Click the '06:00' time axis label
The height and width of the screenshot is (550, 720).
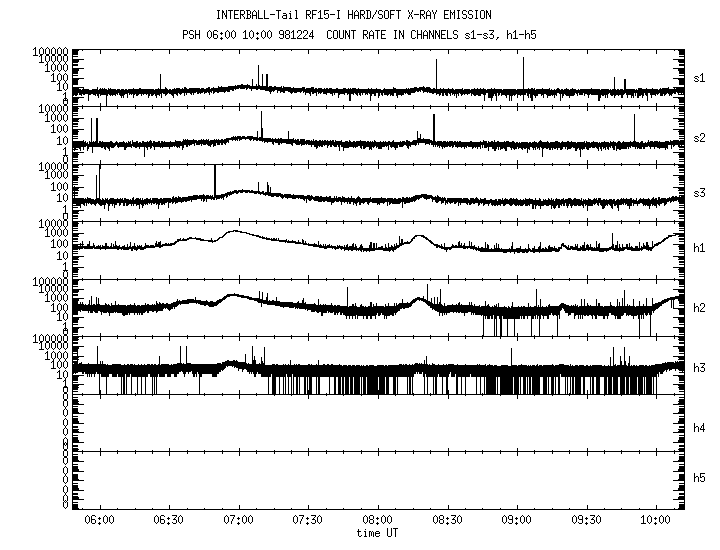[x=99, y=520]
